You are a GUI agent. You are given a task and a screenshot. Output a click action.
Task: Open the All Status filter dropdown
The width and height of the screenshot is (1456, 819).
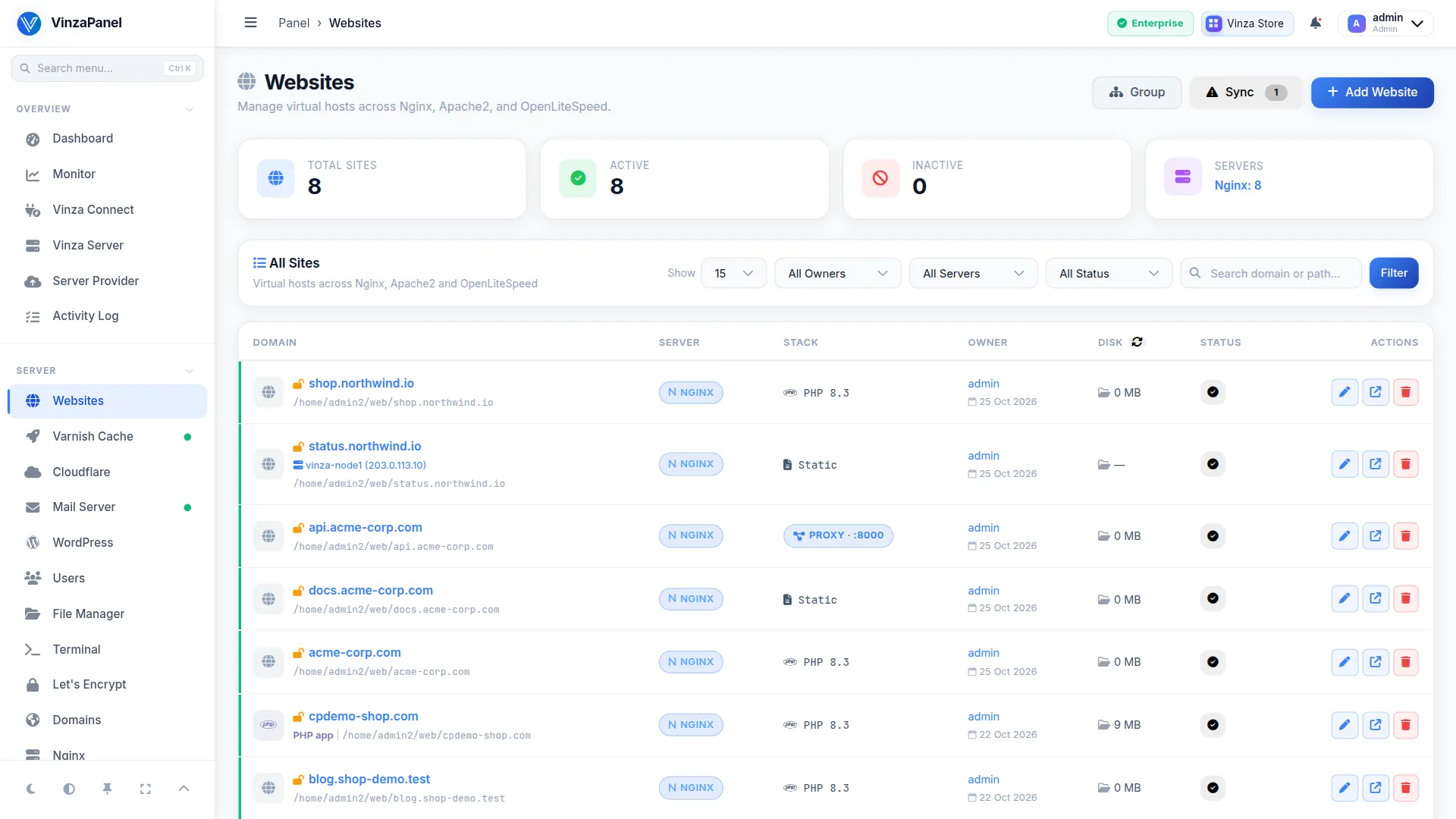point(1109,273)
